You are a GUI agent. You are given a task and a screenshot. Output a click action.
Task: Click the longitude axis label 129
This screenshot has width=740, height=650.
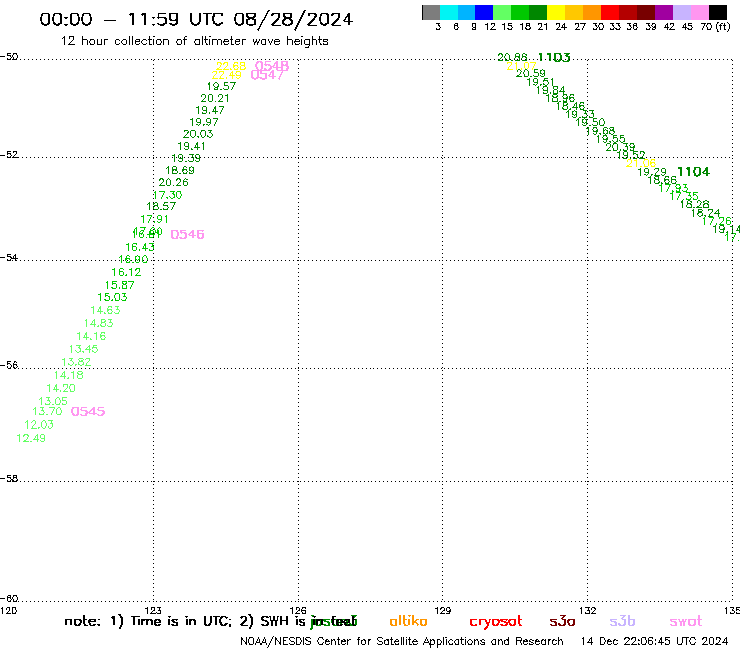(x=442, y=610)
